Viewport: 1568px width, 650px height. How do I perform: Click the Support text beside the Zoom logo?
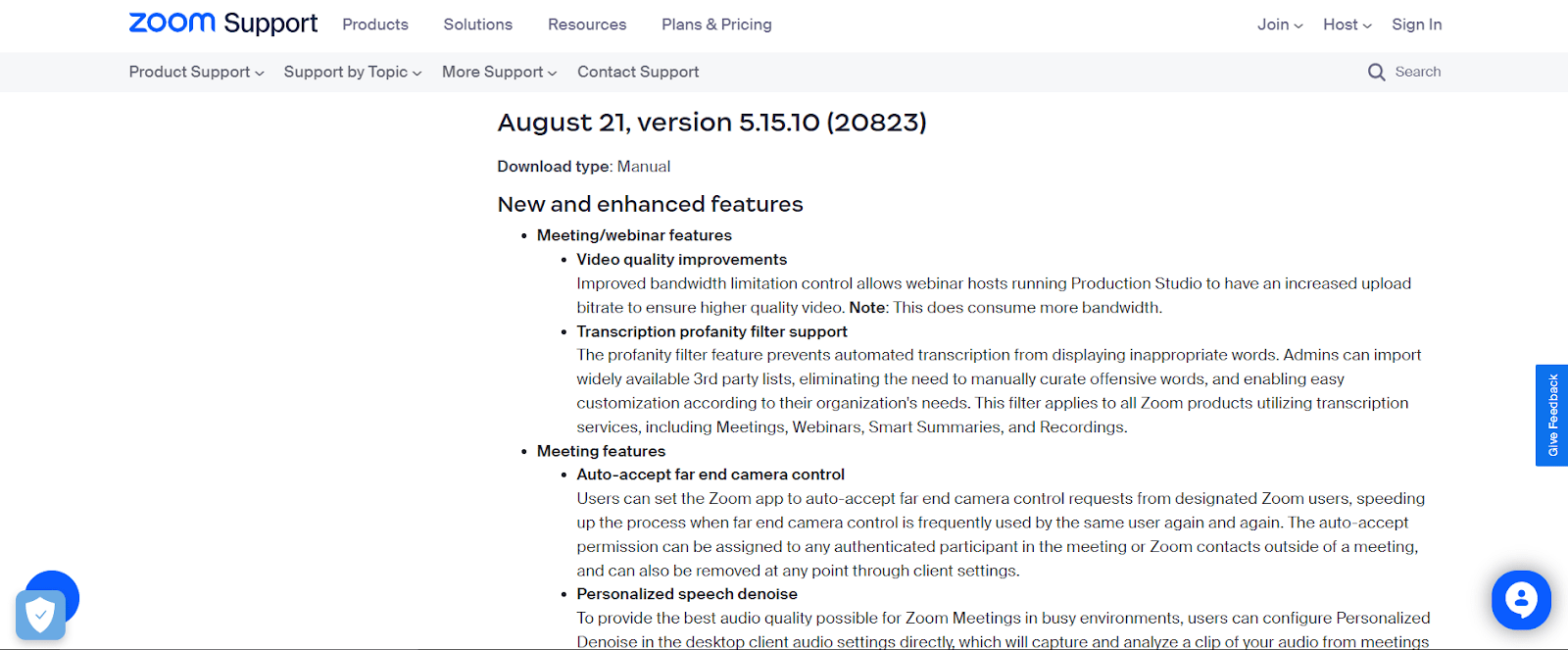(270, 24)
